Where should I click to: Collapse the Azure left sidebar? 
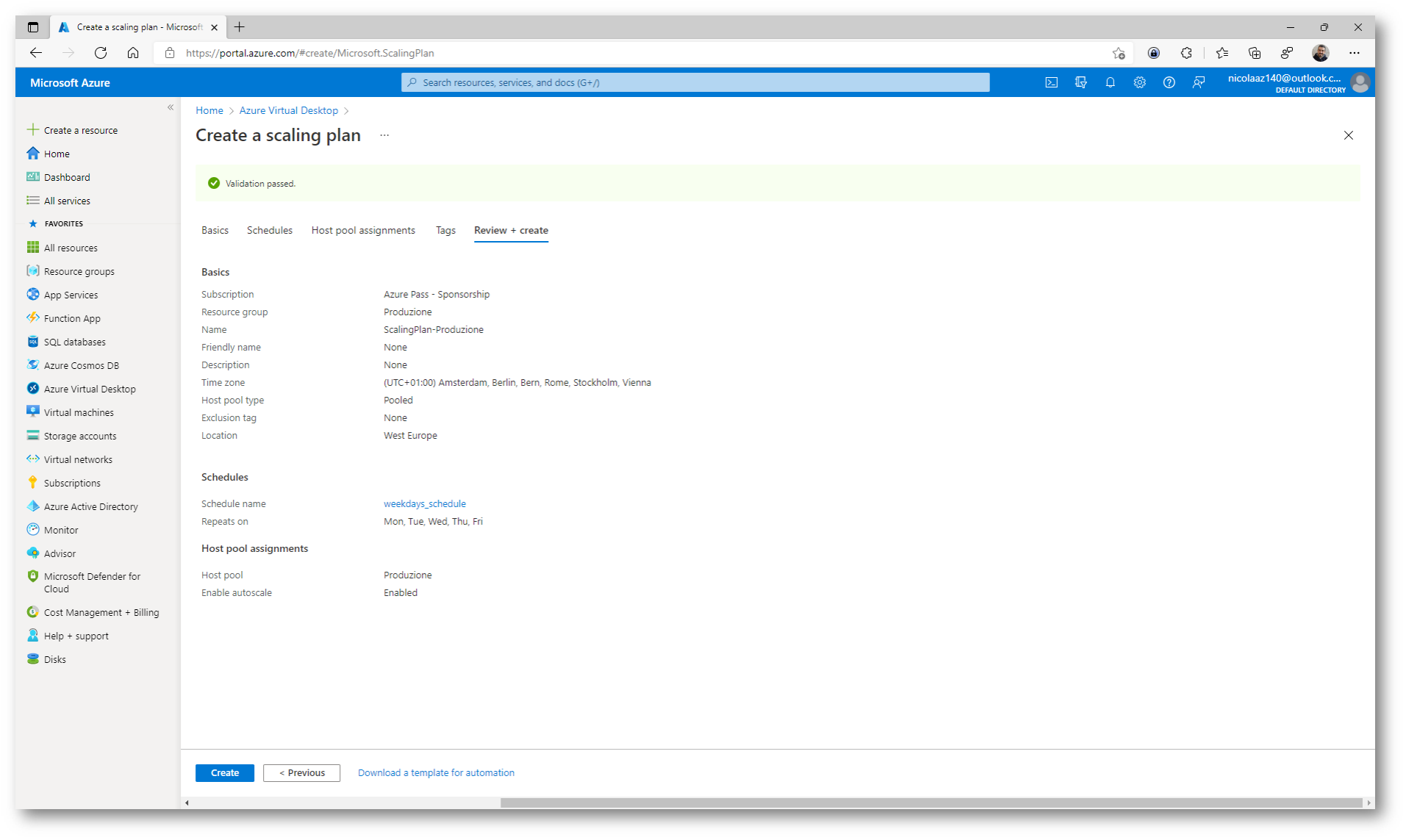[x=171, y=107]
